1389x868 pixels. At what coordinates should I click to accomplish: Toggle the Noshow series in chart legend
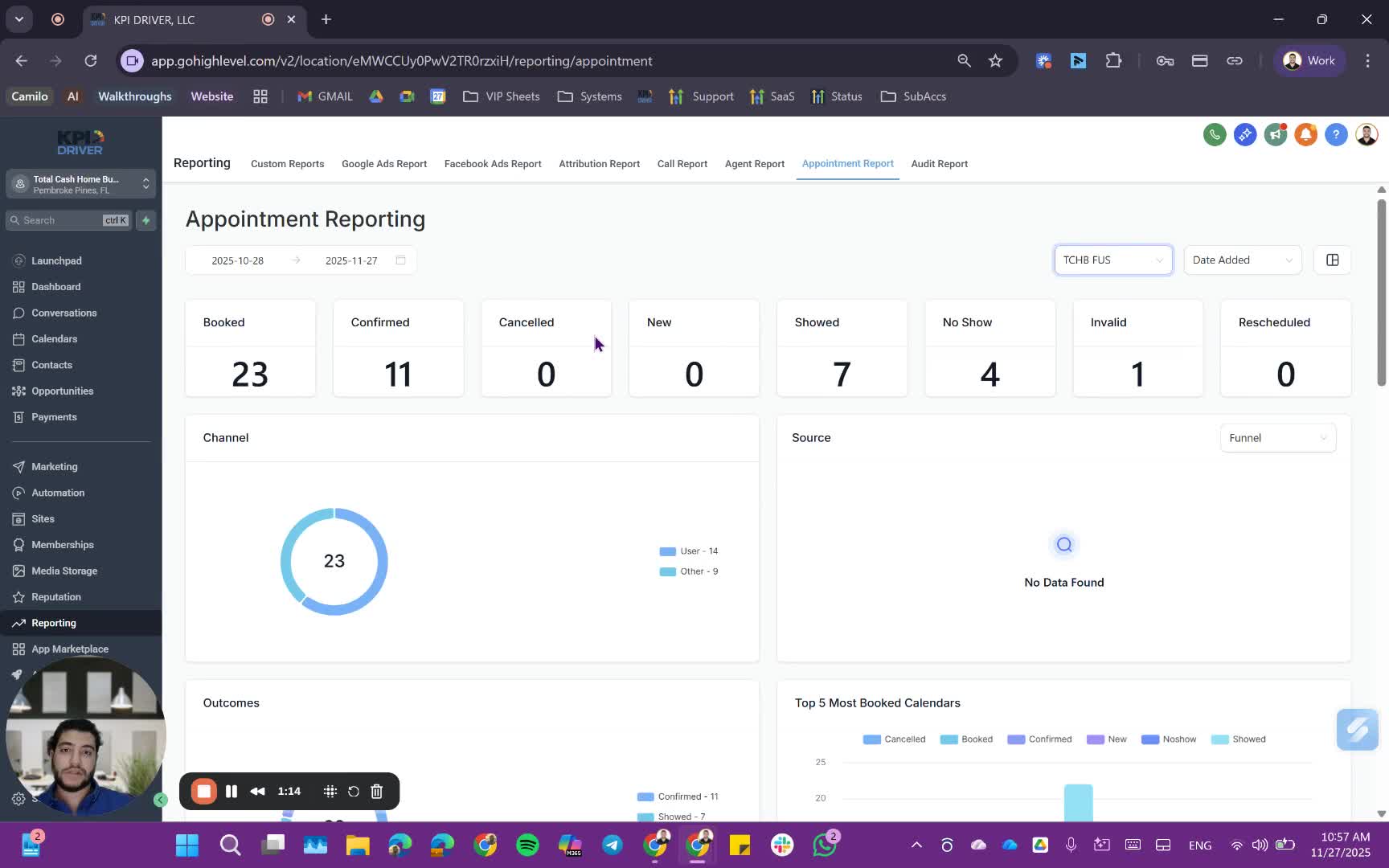pyautogui.click(x=1169, y=739)
